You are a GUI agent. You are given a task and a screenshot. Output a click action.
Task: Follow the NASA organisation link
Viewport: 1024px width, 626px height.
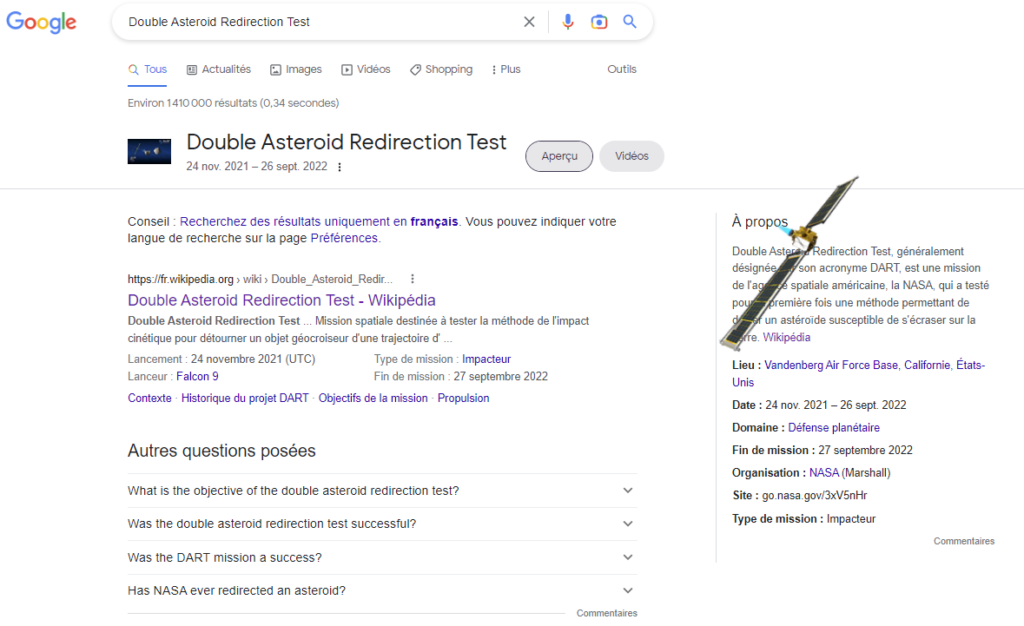(824, 473)
